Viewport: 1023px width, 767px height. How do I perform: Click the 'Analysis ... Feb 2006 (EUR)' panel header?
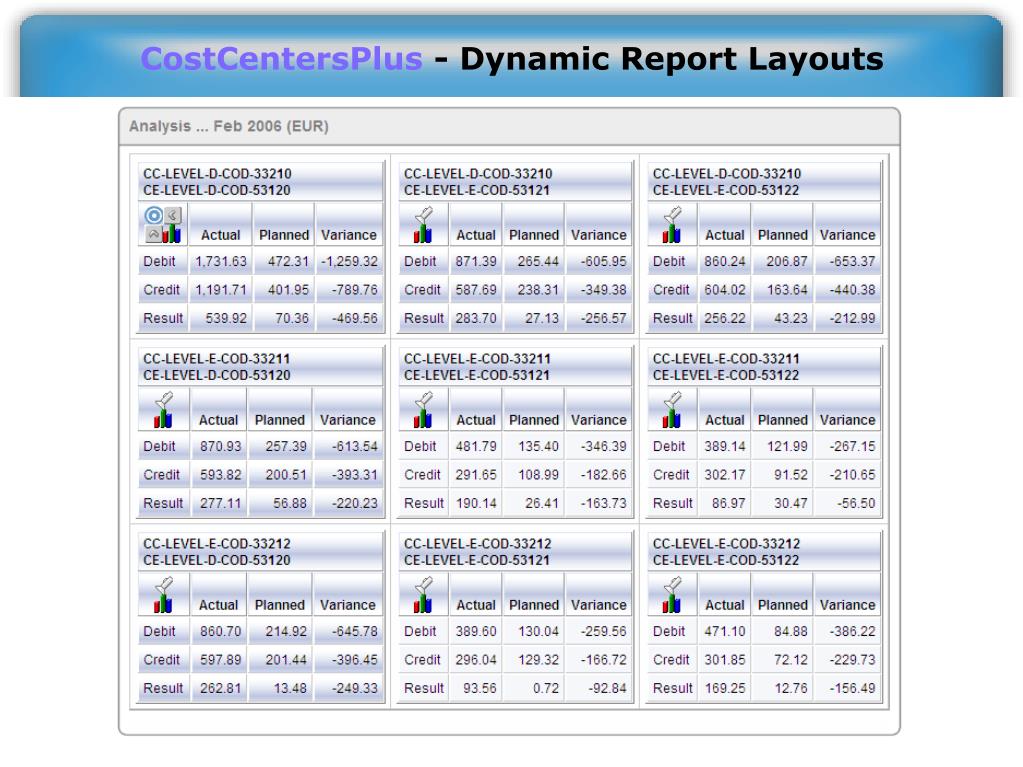(509, 127)
